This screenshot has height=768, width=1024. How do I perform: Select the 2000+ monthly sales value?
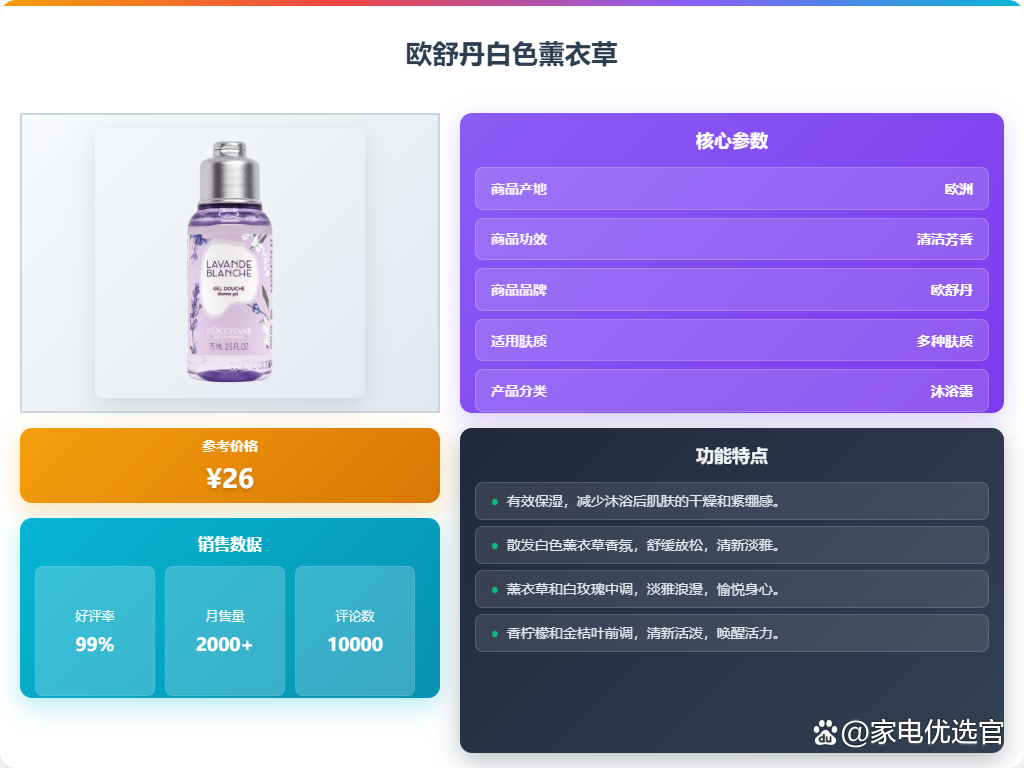pyautogui.click(x=225, y=645)
